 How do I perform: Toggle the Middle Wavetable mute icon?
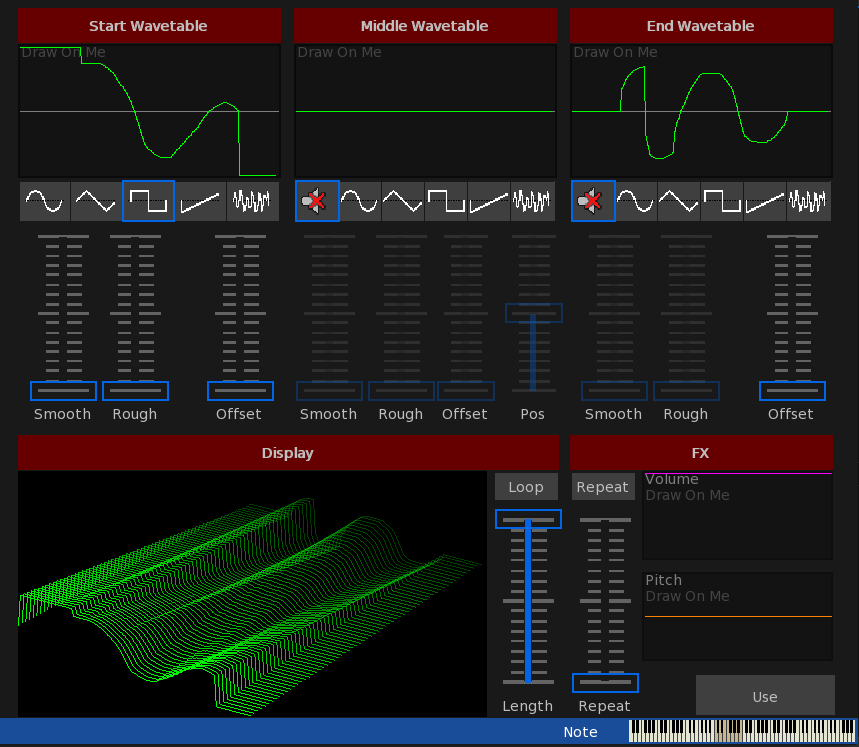coord(317,201)
